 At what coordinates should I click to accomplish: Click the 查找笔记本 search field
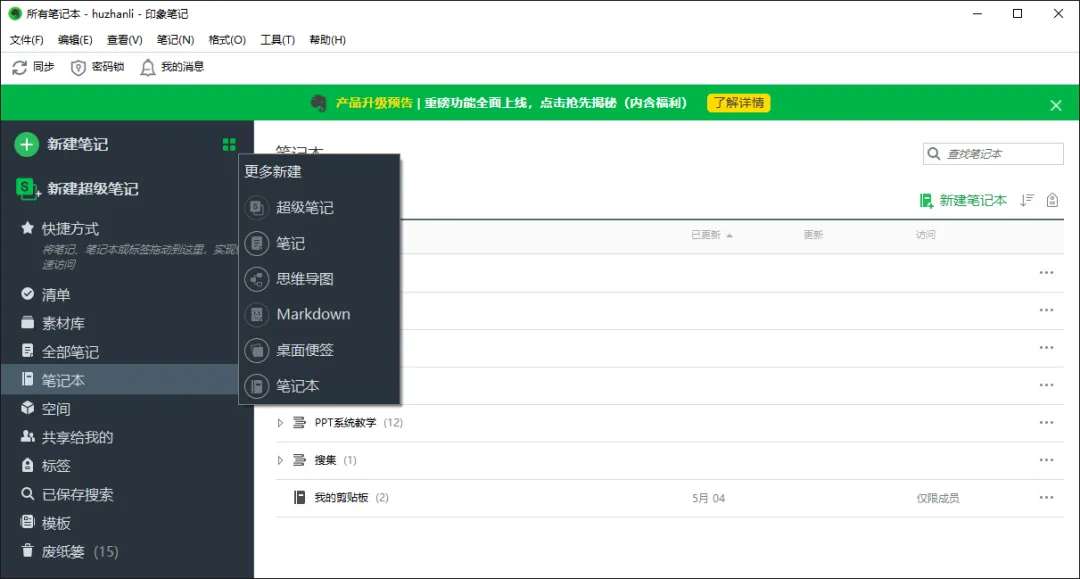click(x=993, y=154)
